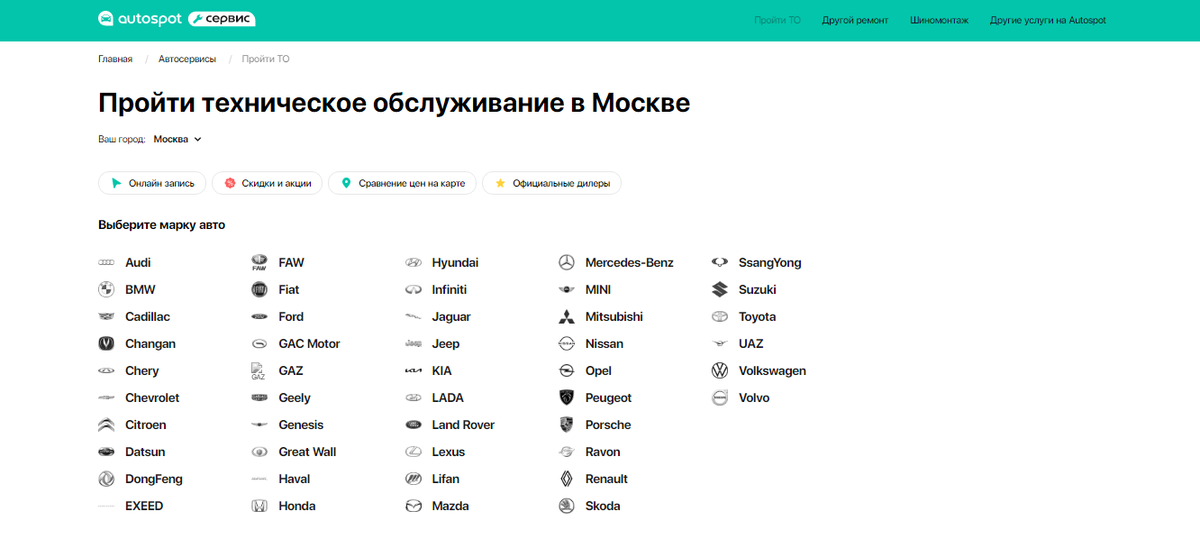1200x539 pixels.
Task: Click the FAW logo icon
Action: (259, 263)
